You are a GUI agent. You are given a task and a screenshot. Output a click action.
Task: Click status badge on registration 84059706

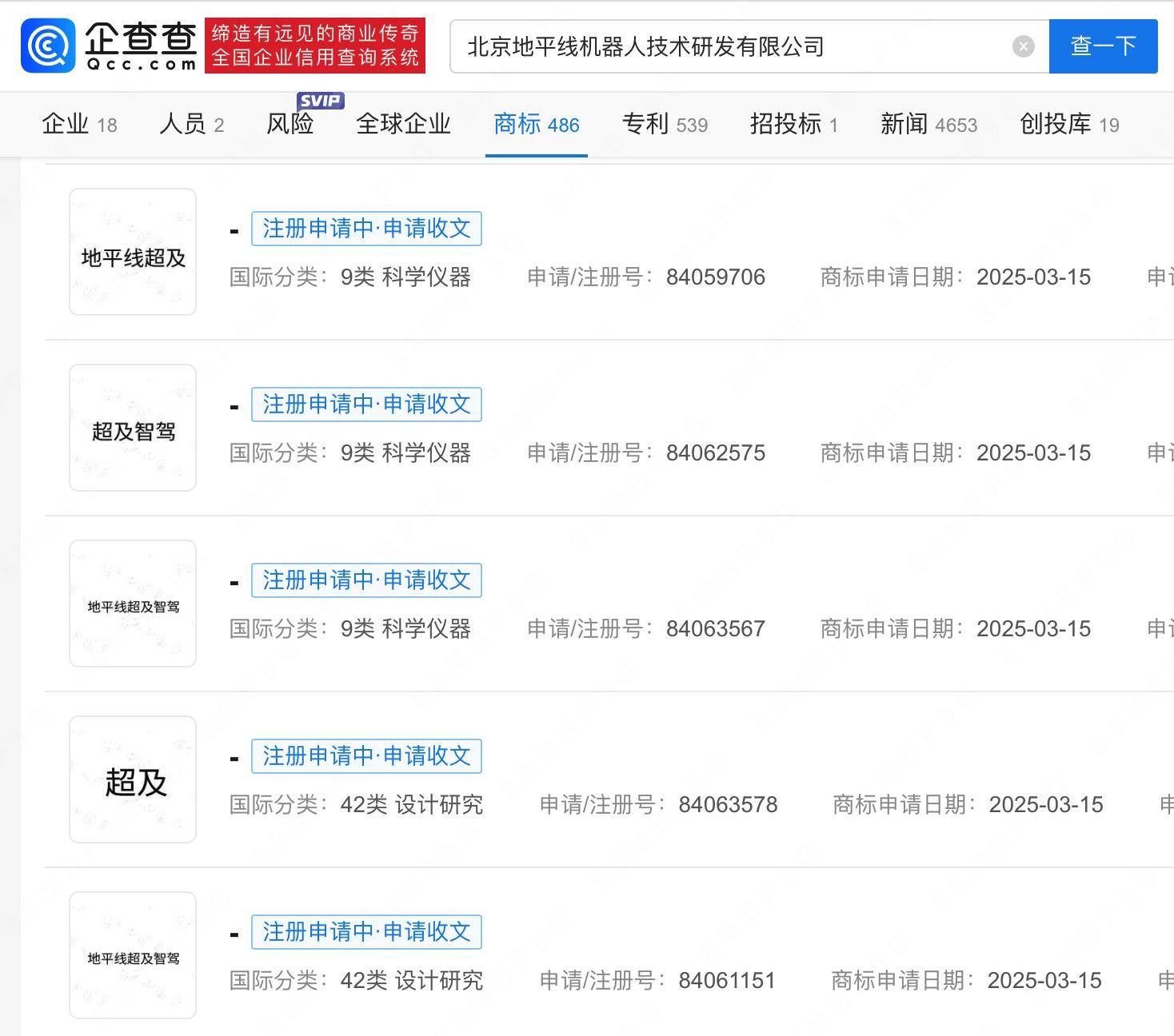point(366,229)
